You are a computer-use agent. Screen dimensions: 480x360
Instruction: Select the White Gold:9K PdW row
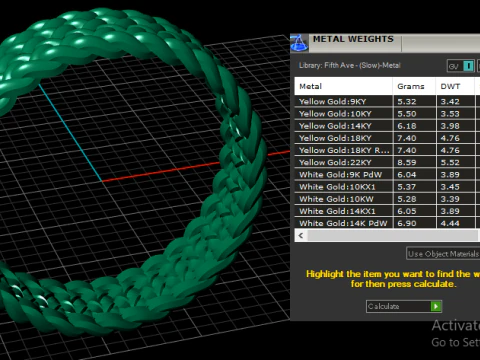click(x=387, y=174)
